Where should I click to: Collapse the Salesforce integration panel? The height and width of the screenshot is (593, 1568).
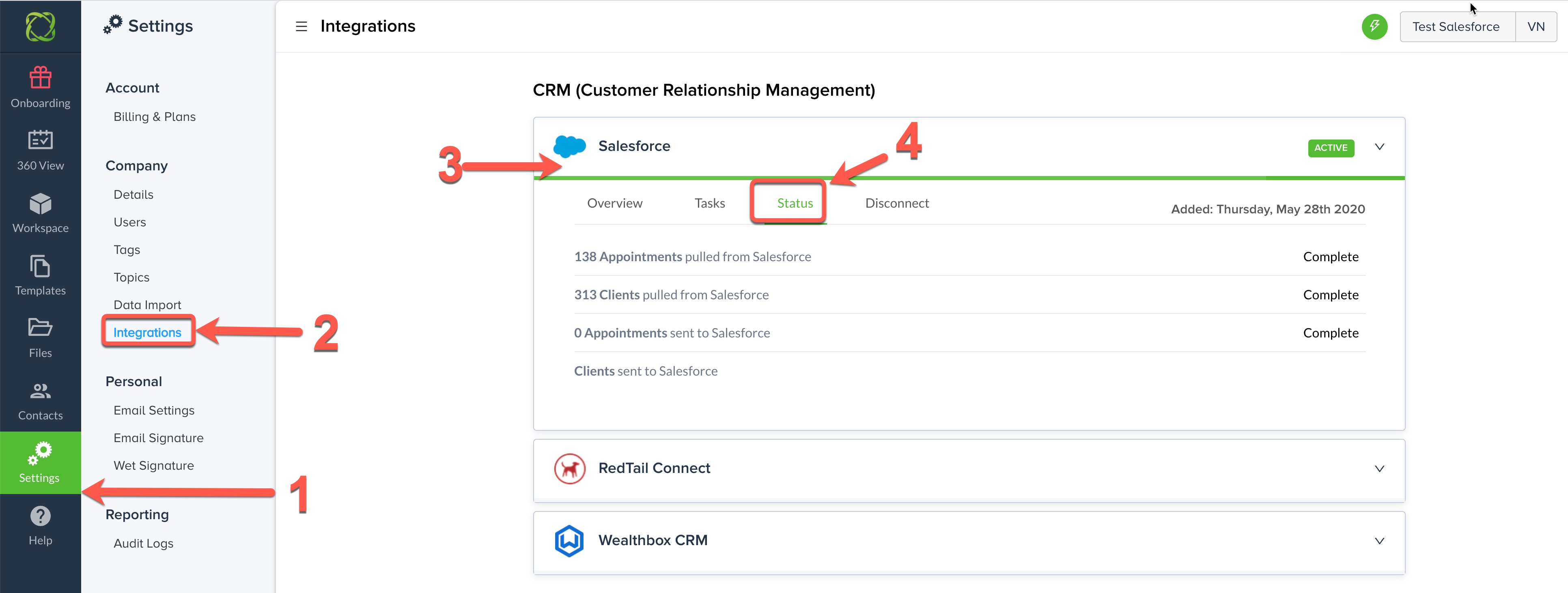[1379, 147]
